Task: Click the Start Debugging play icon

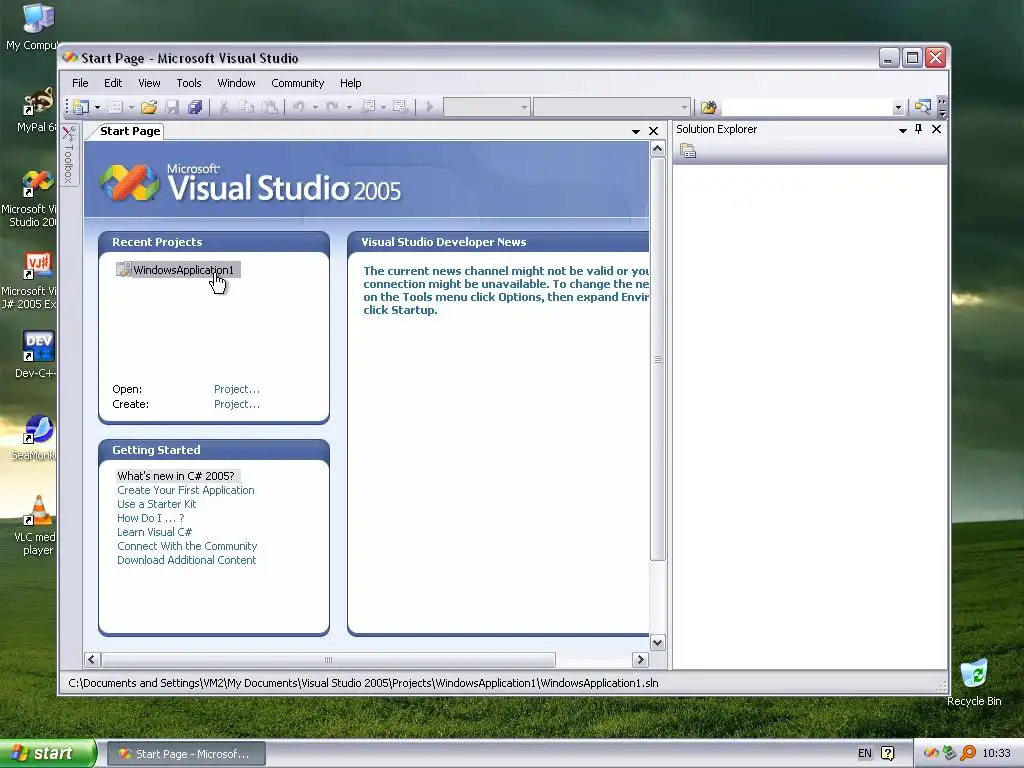Action: [x=429, y=106]
